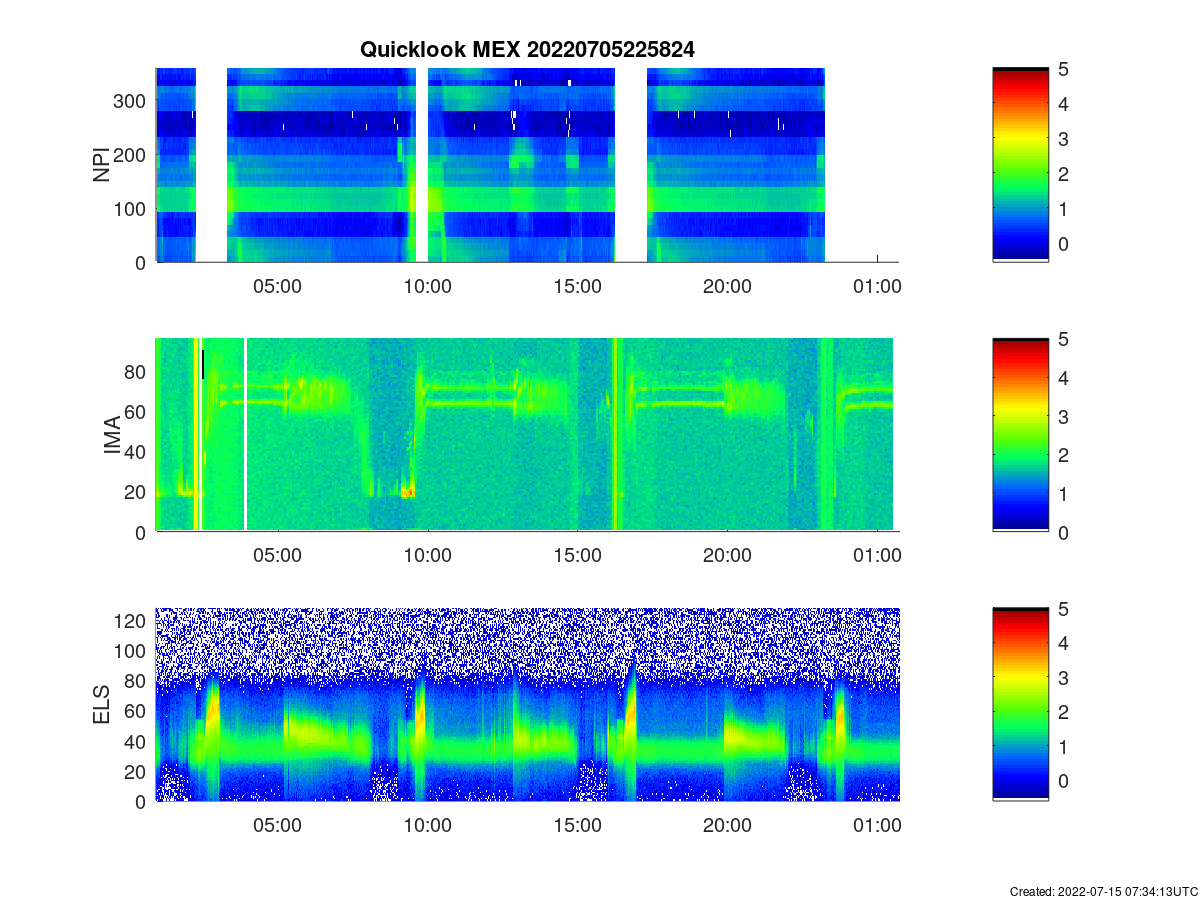The width and height of the screenshot is (1200, 900).
Task: Click the 05:00 tick under the IMA panel
Action: [x=277, y=556]
